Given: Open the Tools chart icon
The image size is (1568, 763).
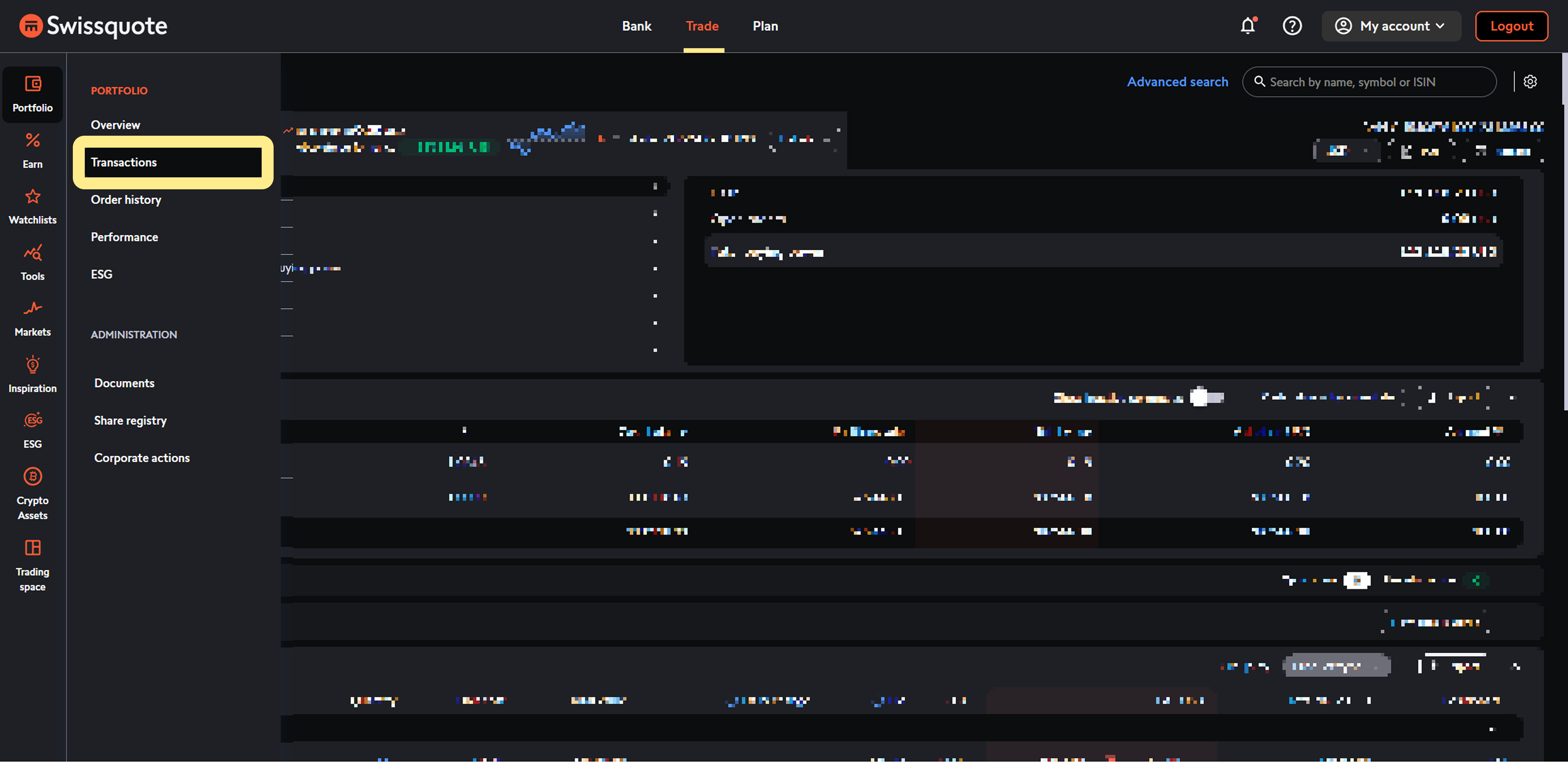Looking at the screenshot, I should point(32,262).
